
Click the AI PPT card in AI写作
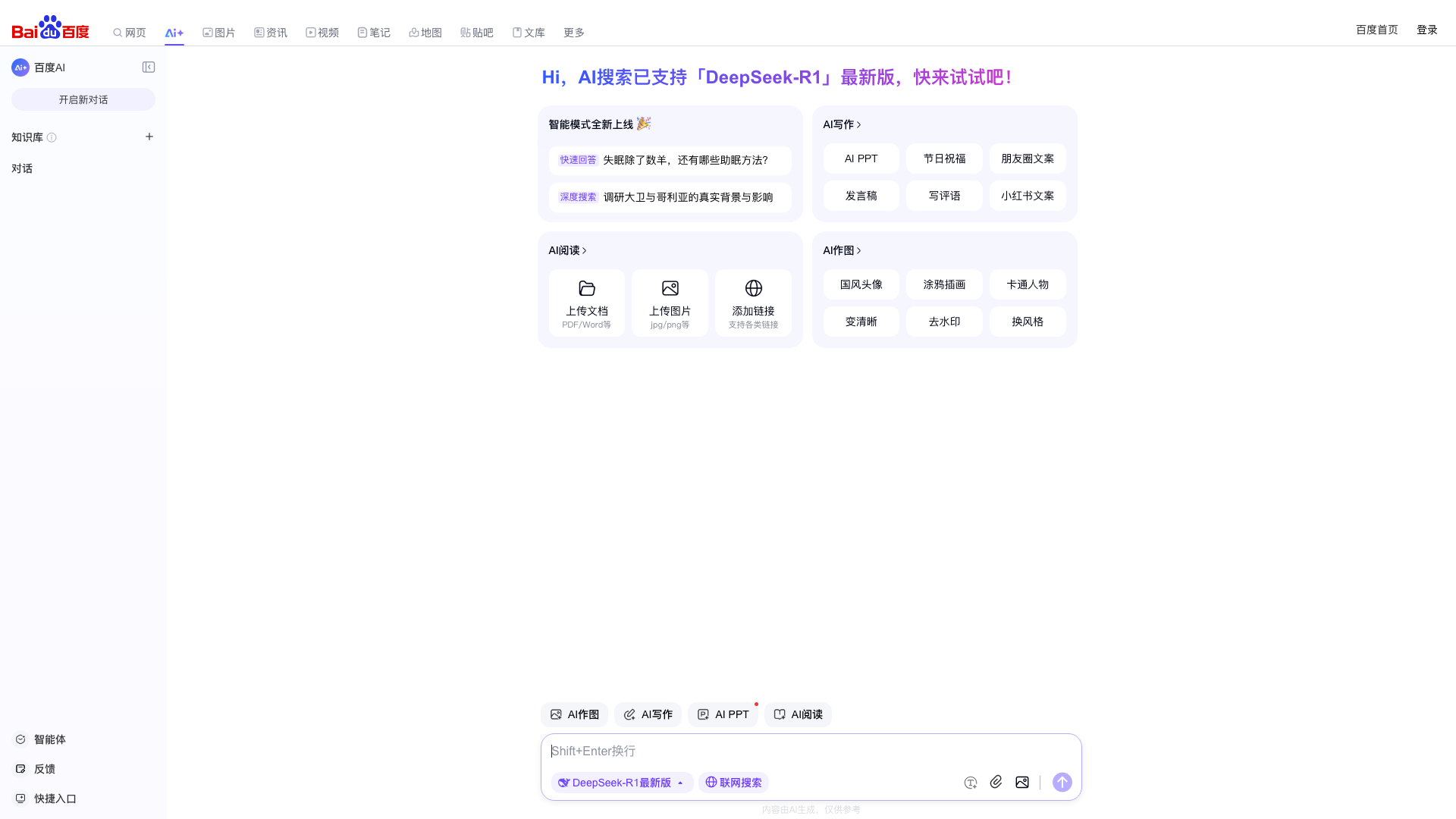861,158
